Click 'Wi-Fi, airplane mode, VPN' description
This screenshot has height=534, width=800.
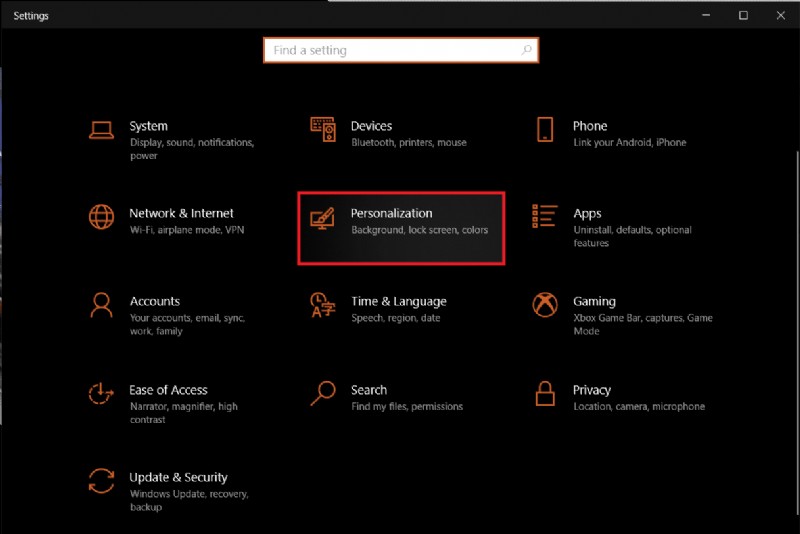point(187,230)
